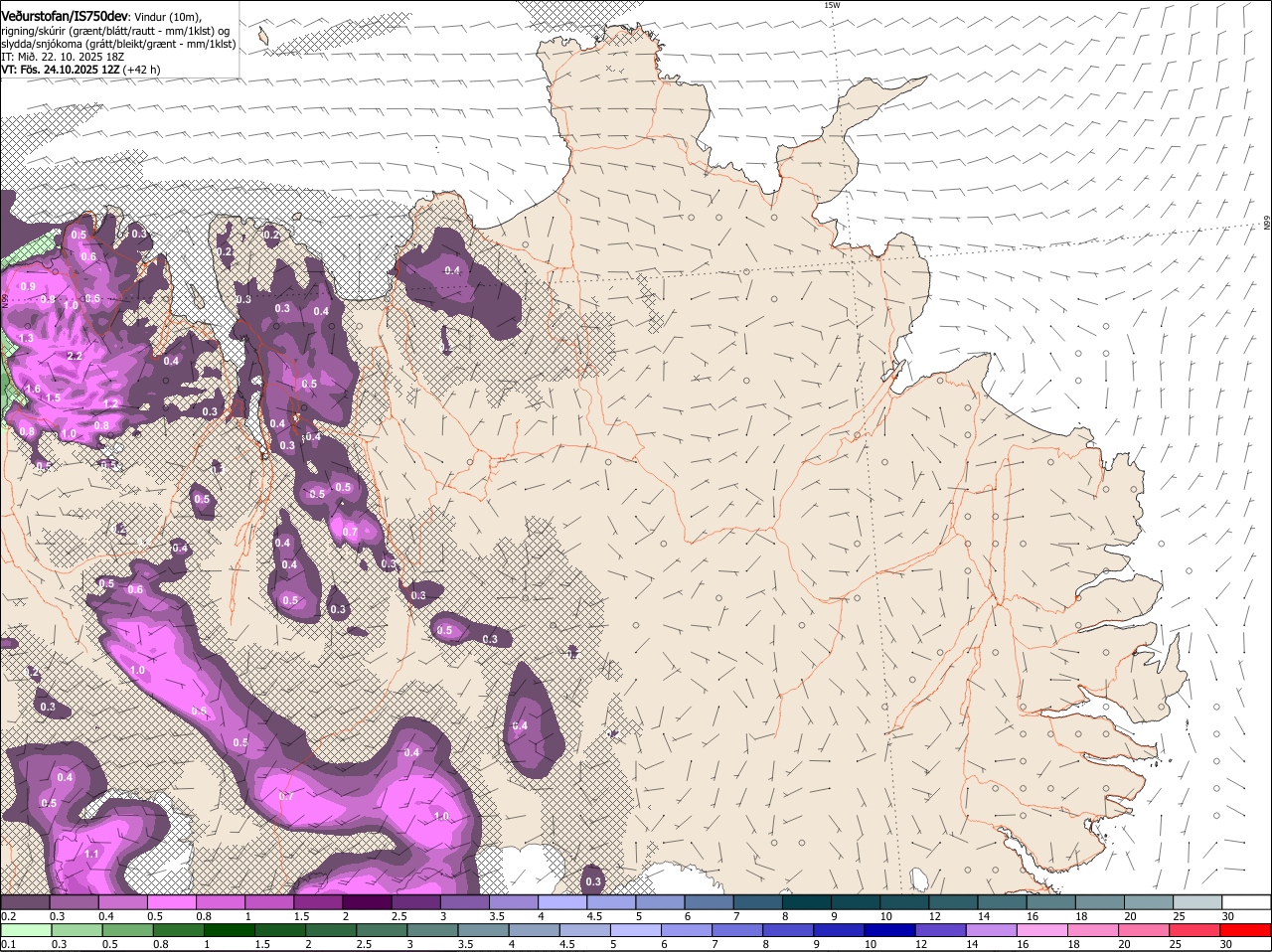1272x952 pixels.
Task: Click the 2.2 precipitation value on map
Action: click(x=75, y=356)
